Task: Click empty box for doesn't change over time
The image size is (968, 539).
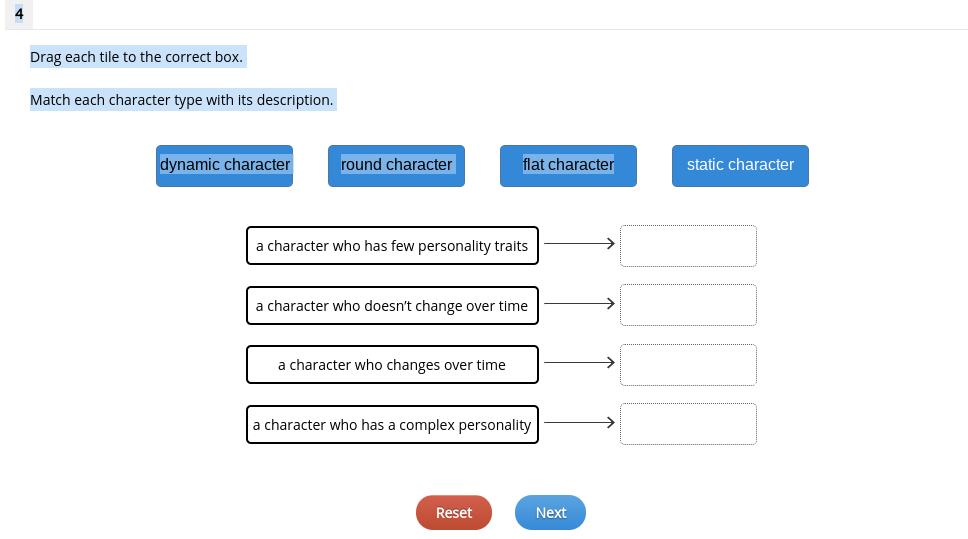Action: point(688,305)
